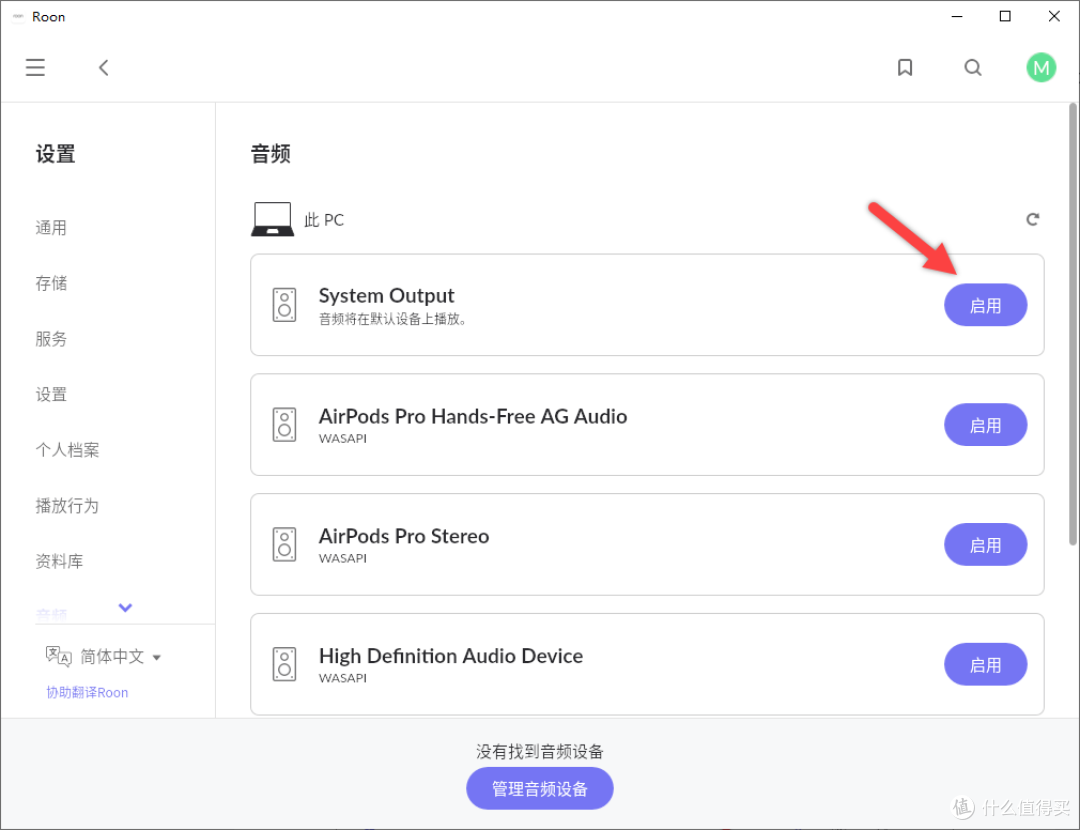The height and width of the screenshot is (830, 1080).
Task: Open bookmarks from the top bar
Action: (x=905, y=67)
